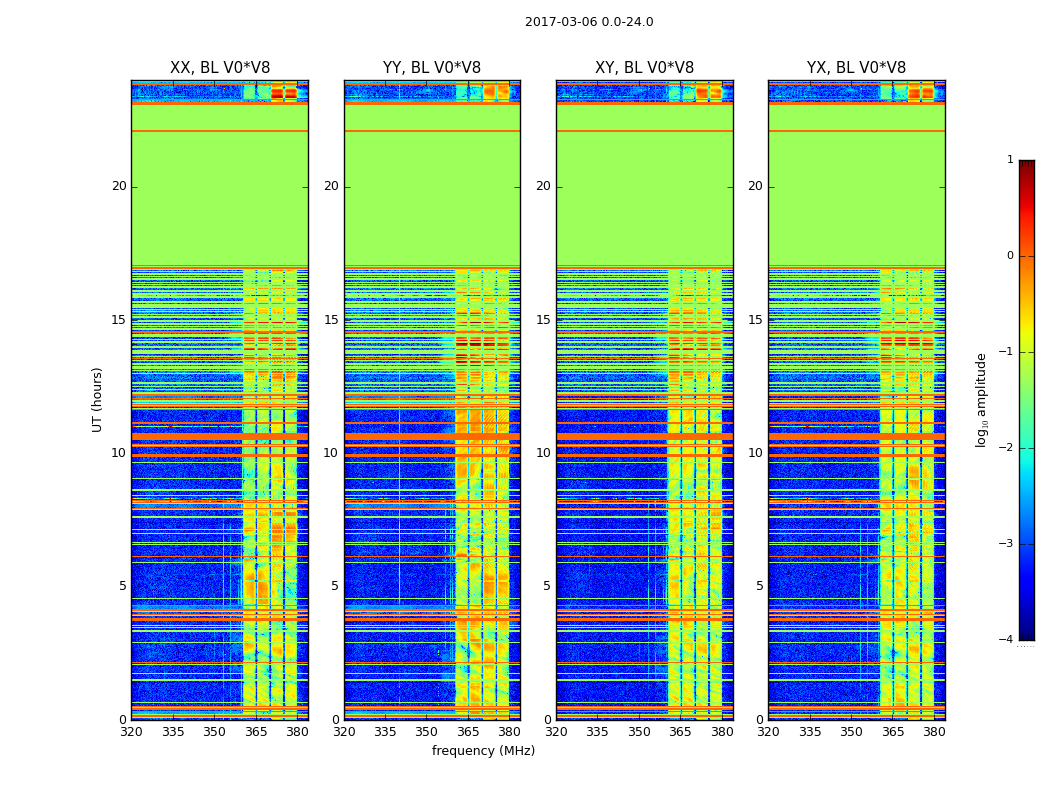
Task: Click the '350' x-tick under the YY panel
Action: [427, 732]
